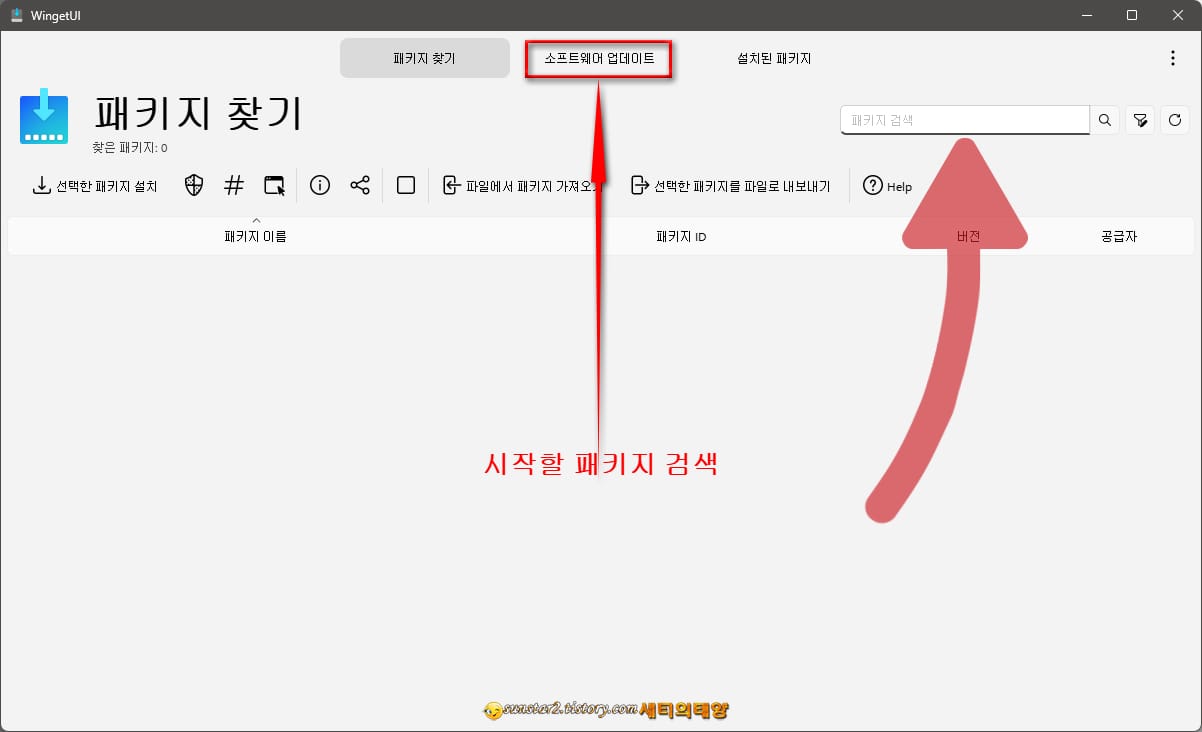1202x732 pixels.
Task: Reload package sources with the refresh icon
Action: click(1175, 119)
